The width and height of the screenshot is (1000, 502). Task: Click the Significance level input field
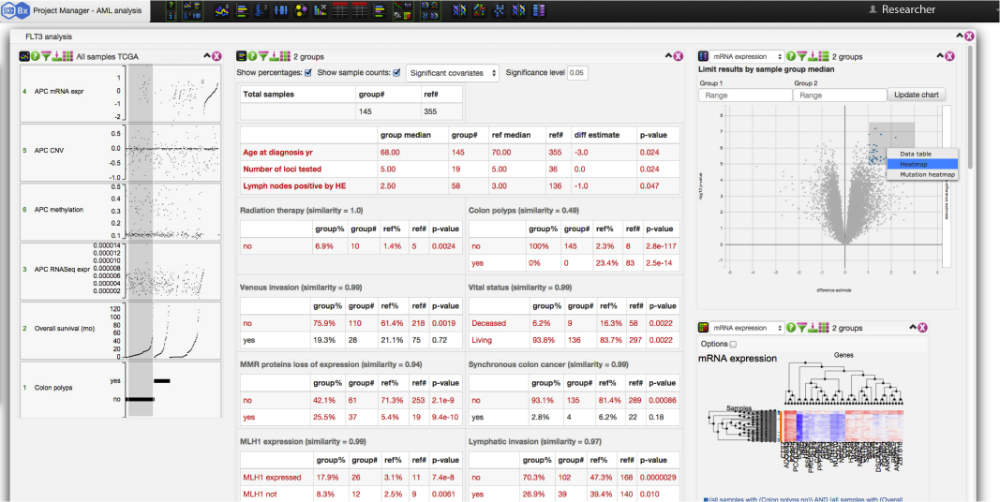pos(578,73)
